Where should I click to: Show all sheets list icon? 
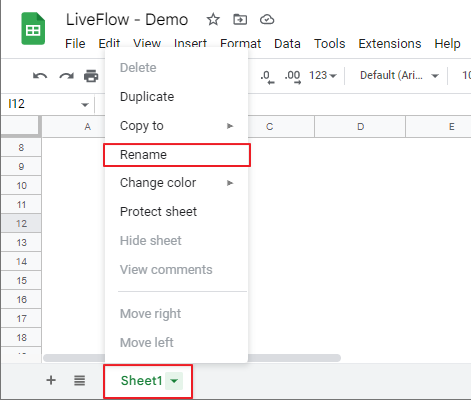coord(79,380)
